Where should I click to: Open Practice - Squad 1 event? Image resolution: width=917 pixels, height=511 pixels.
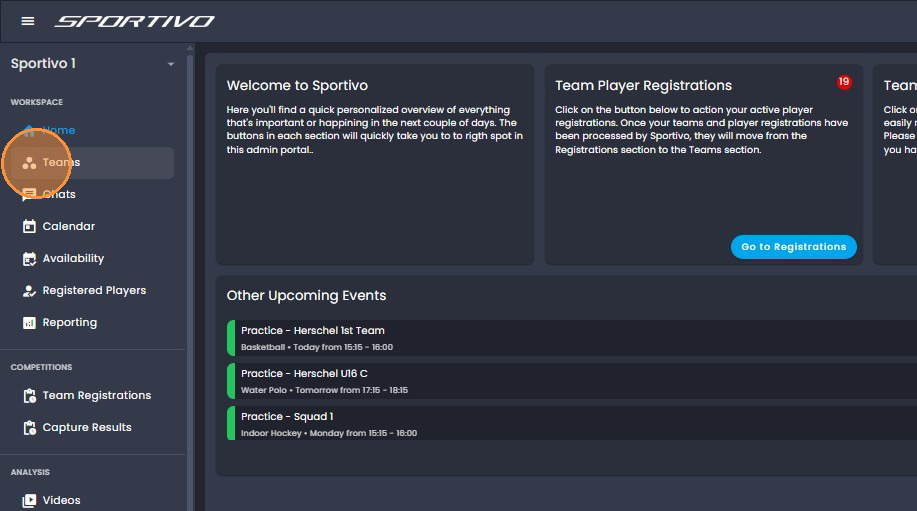click(x=572, y=424)
